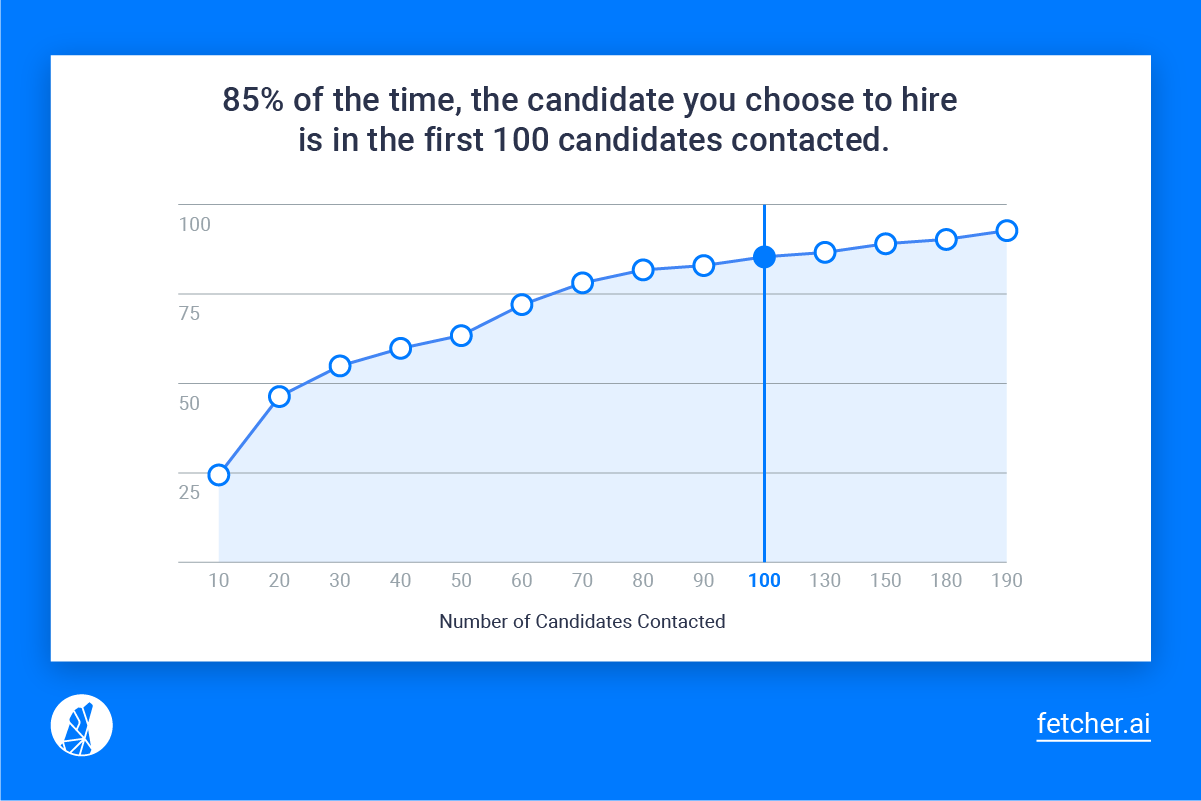1201x801 pixels.
Task: Select the data point above 130
Action: [825, 252]
